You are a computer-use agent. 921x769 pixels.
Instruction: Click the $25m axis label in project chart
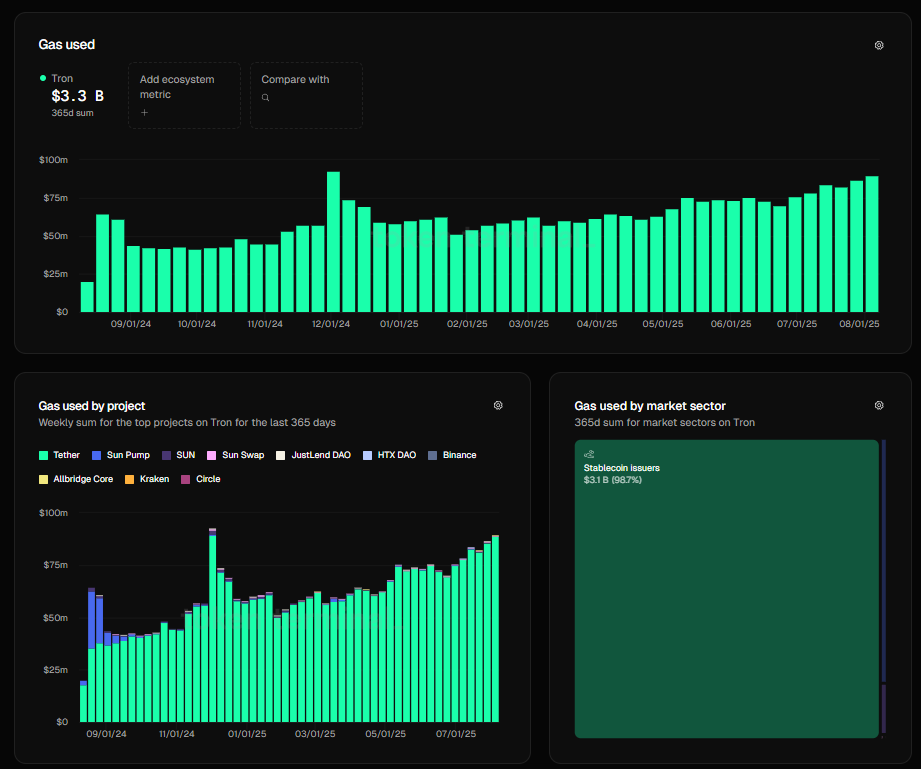coord(56,670)
